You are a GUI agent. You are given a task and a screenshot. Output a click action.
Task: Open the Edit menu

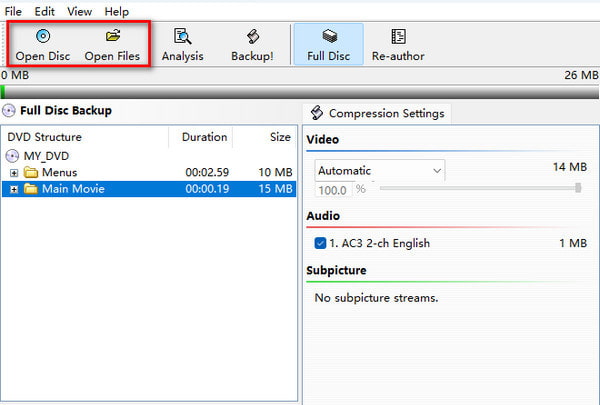pyautogui.click(x=44, y=11)
